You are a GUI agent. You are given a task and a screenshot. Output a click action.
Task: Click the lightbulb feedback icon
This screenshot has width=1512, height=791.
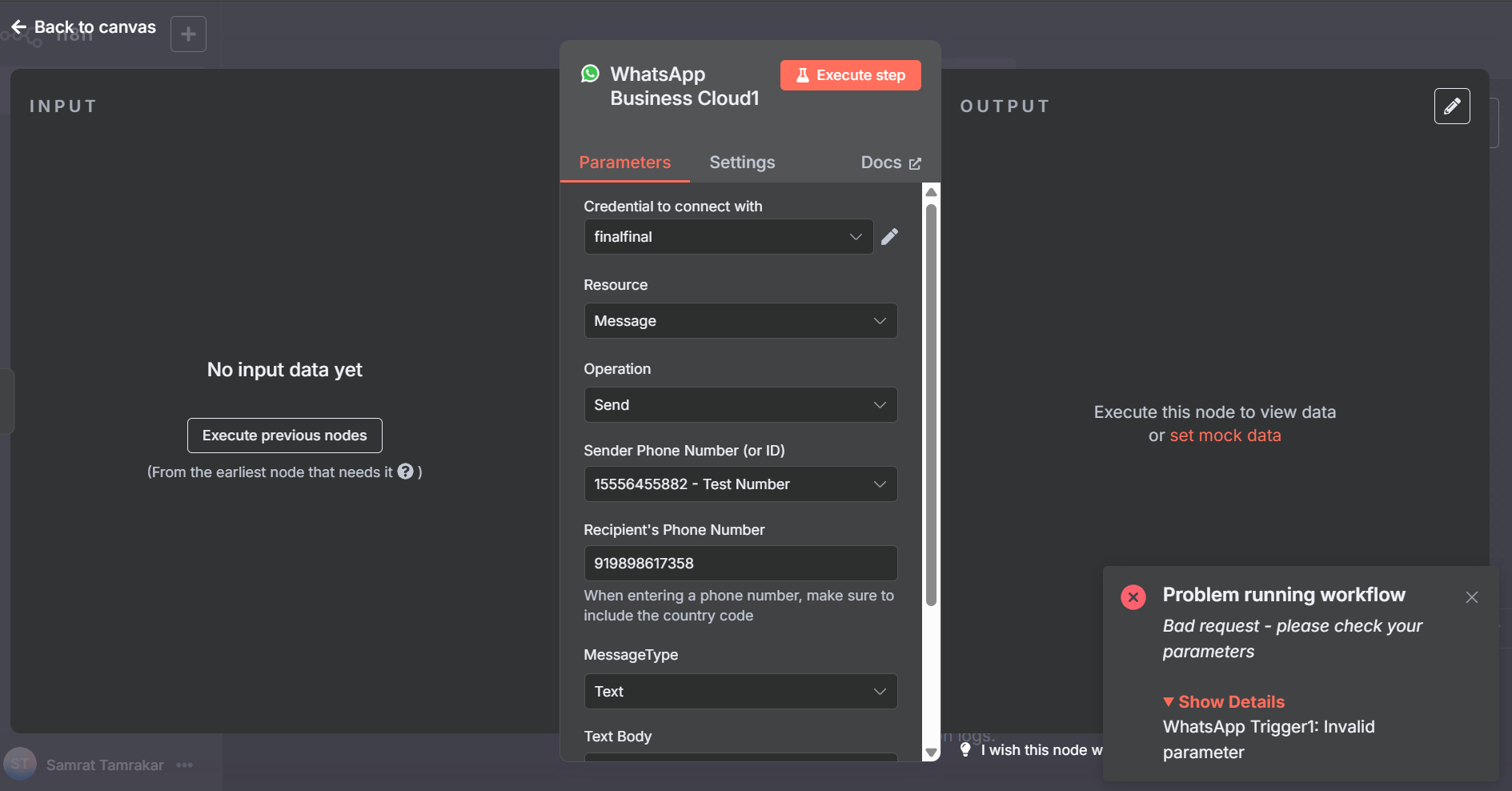coord(965,749)
